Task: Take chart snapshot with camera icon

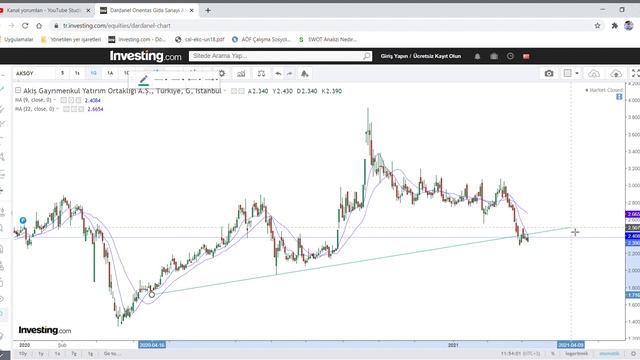Action: click(x=549, y=73)
